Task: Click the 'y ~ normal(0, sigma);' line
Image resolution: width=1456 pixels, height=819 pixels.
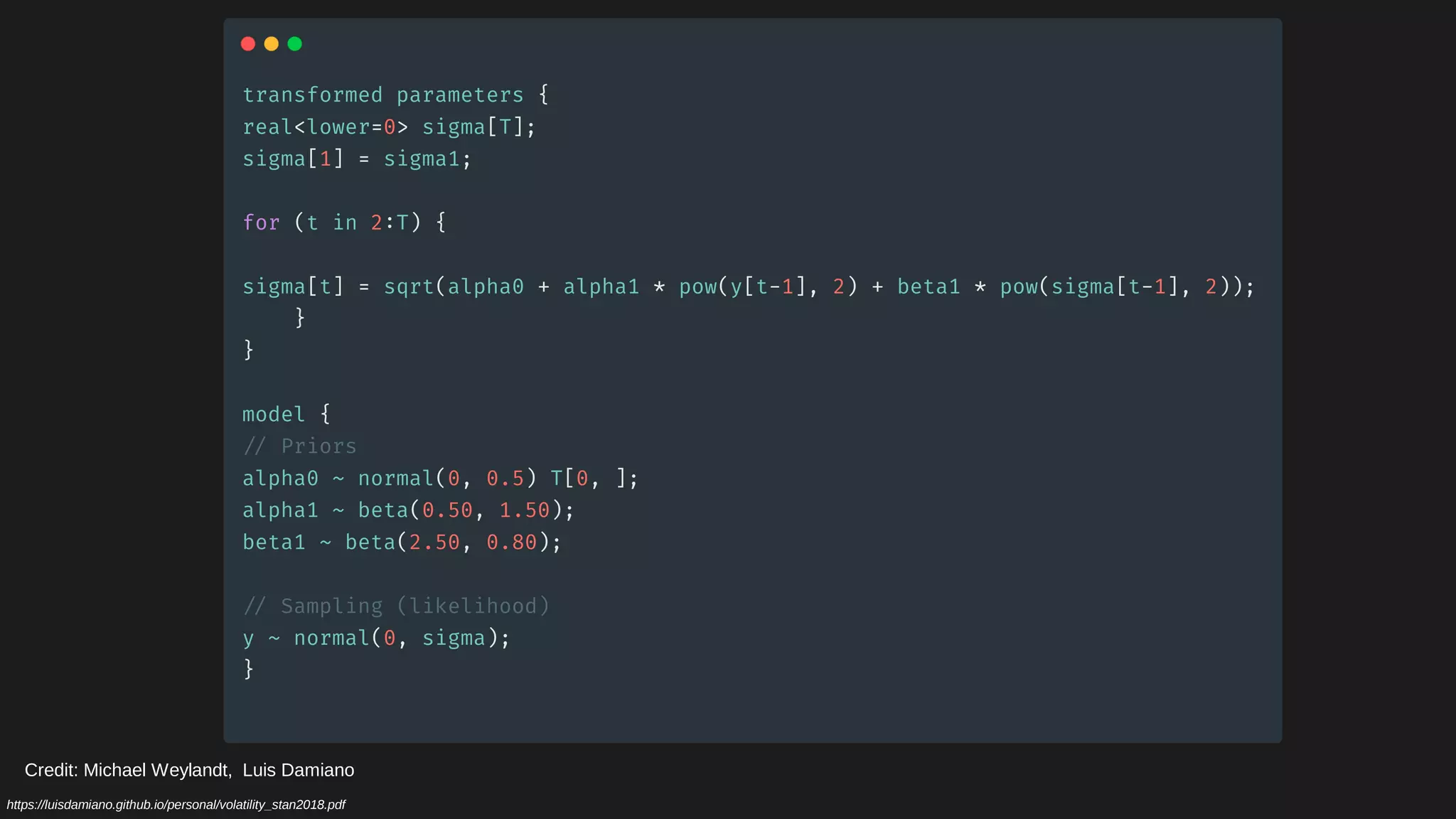Action: [376, 638]
